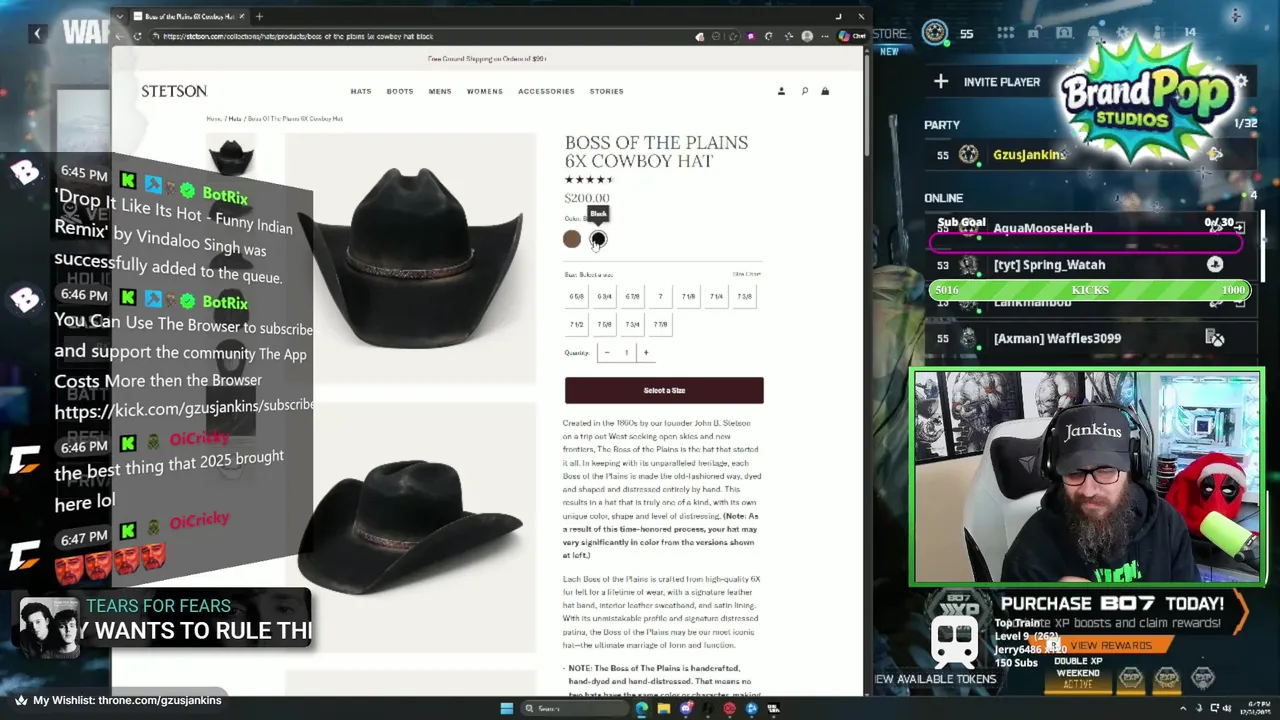Choose hat size 6 5/8
The height and width of the screenshot is (720, 1280).
pyautogui.click(x=577, y=296)
